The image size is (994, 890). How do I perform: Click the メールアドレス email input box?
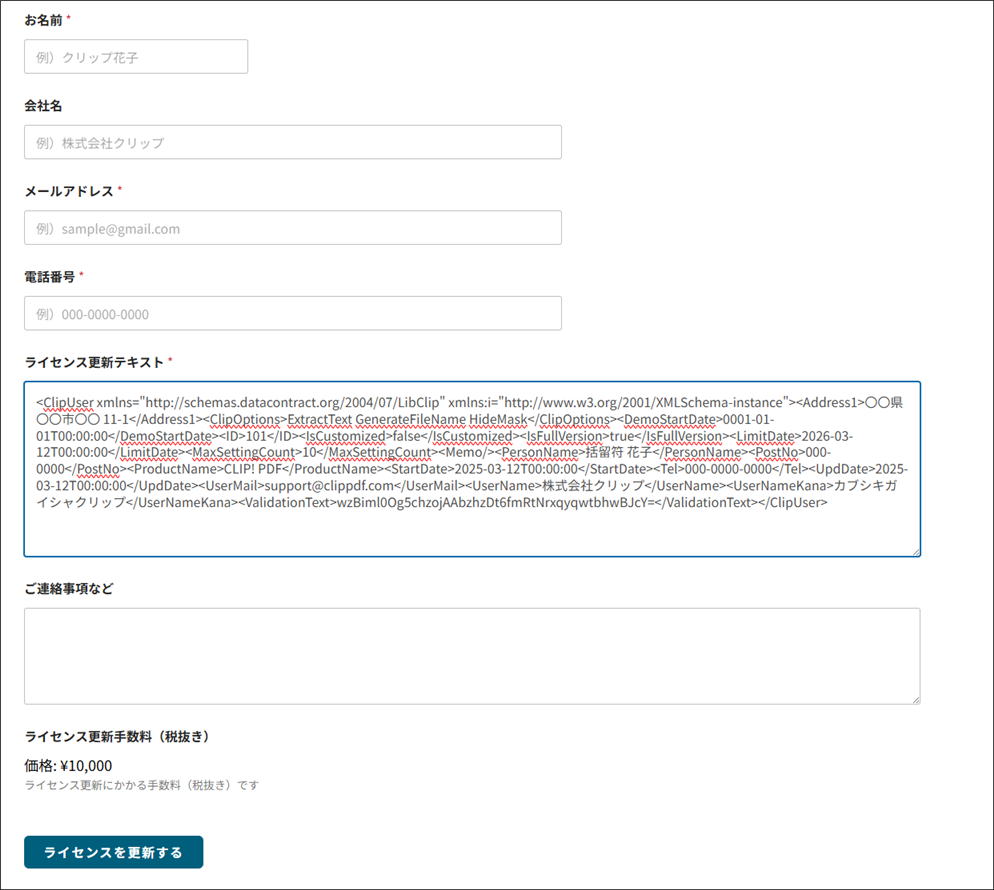click(292, 228)
